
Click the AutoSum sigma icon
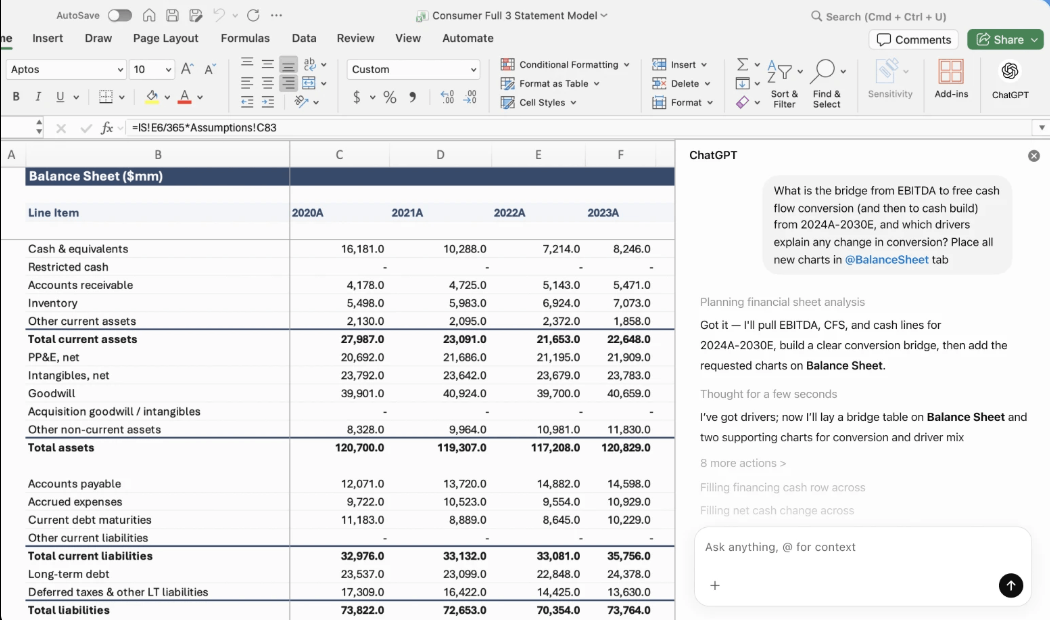(x=742, y=65)
